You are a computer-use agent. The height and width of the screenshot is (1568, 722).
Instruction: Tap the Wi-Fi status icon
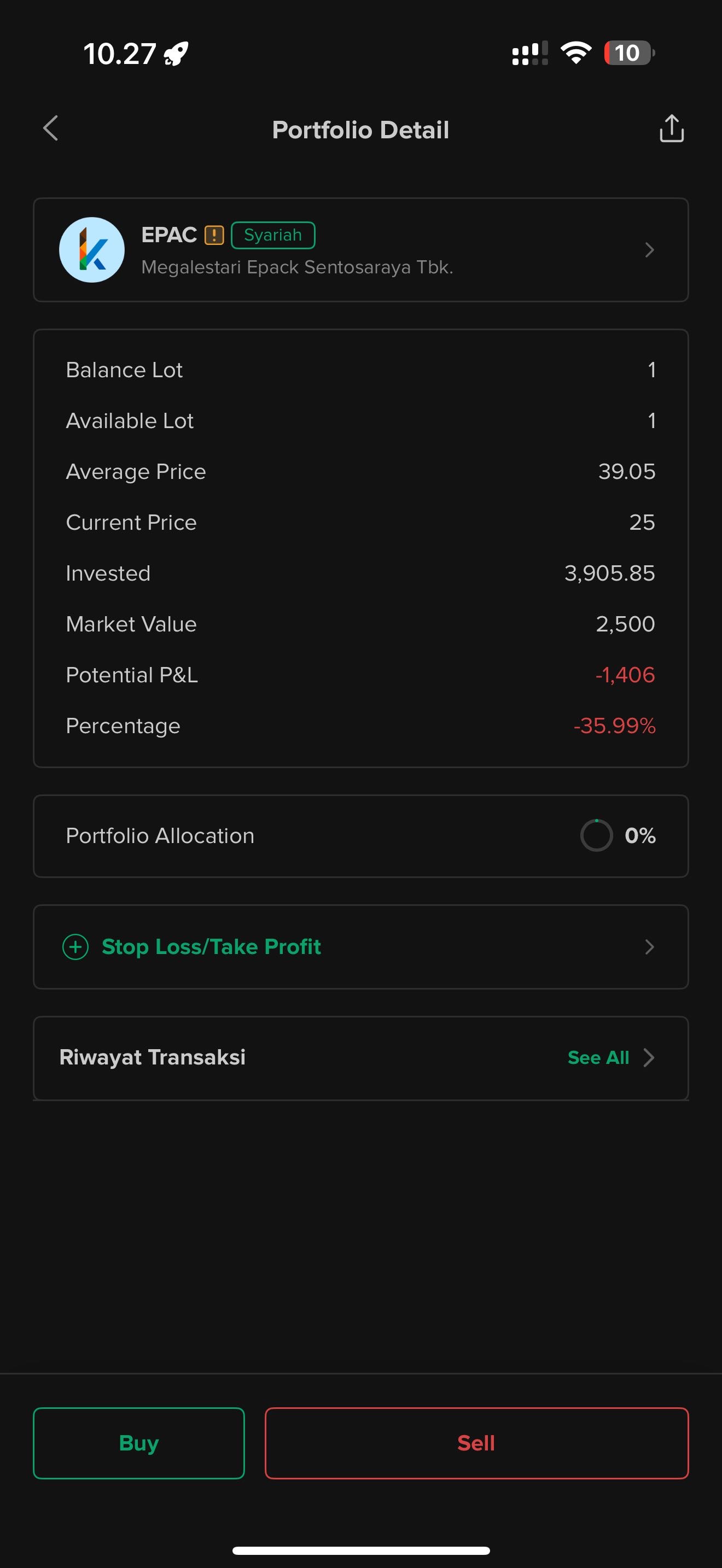click(576, 53)
